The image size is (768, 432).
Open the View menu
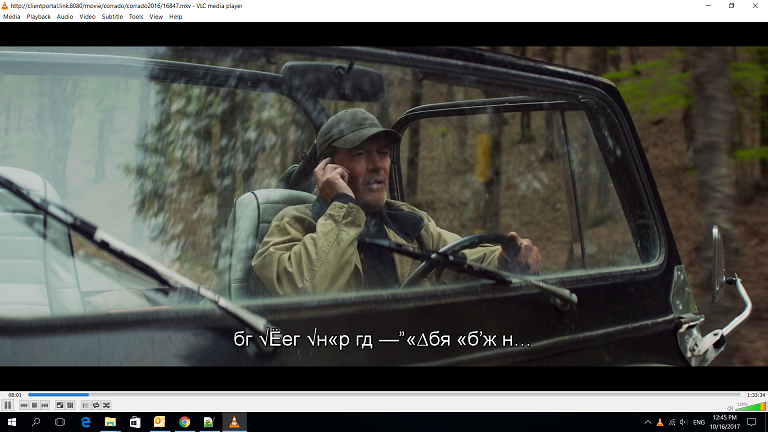pos(156,17)
